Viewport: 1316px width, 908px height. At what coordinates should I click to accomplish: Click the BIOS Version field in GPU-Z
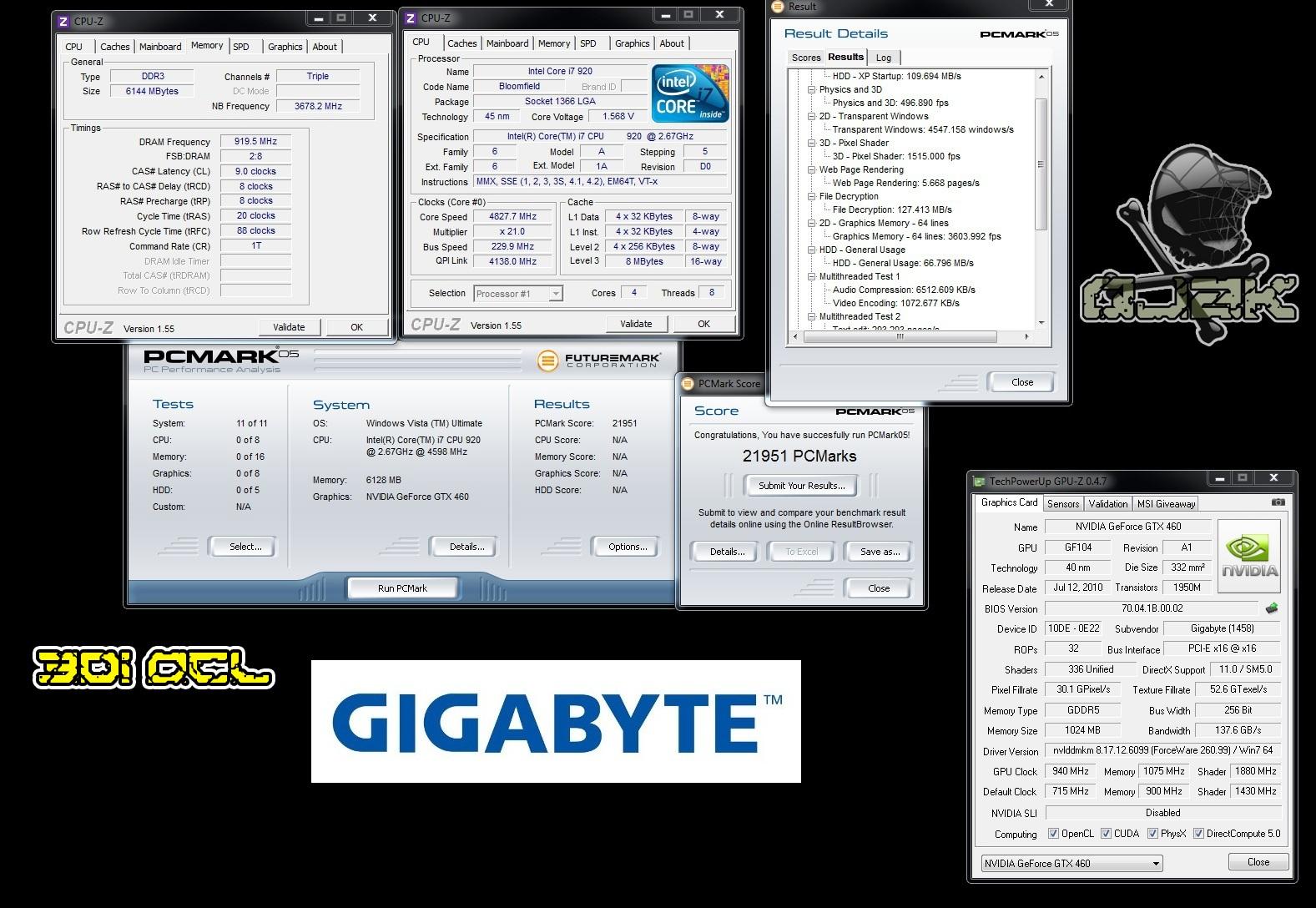tap(1152, 608)
